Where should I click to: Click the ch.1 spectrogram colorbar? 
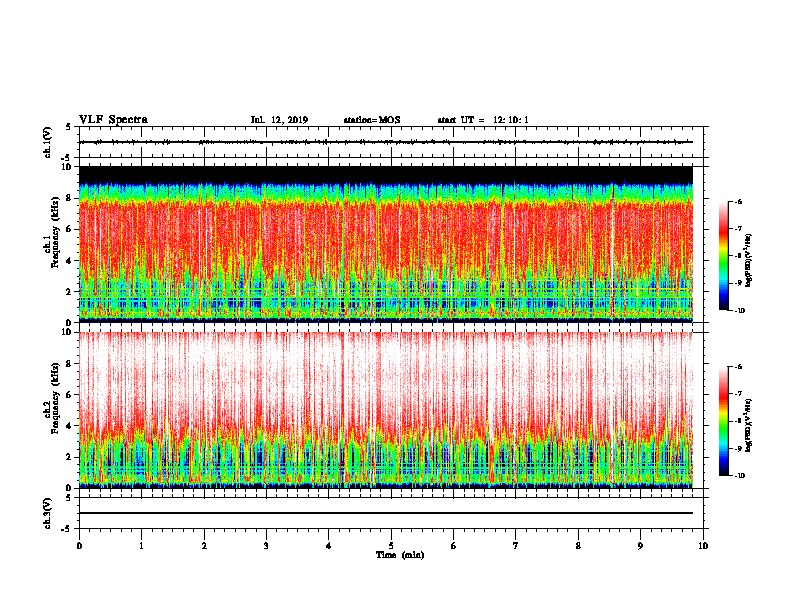(724, 256)
